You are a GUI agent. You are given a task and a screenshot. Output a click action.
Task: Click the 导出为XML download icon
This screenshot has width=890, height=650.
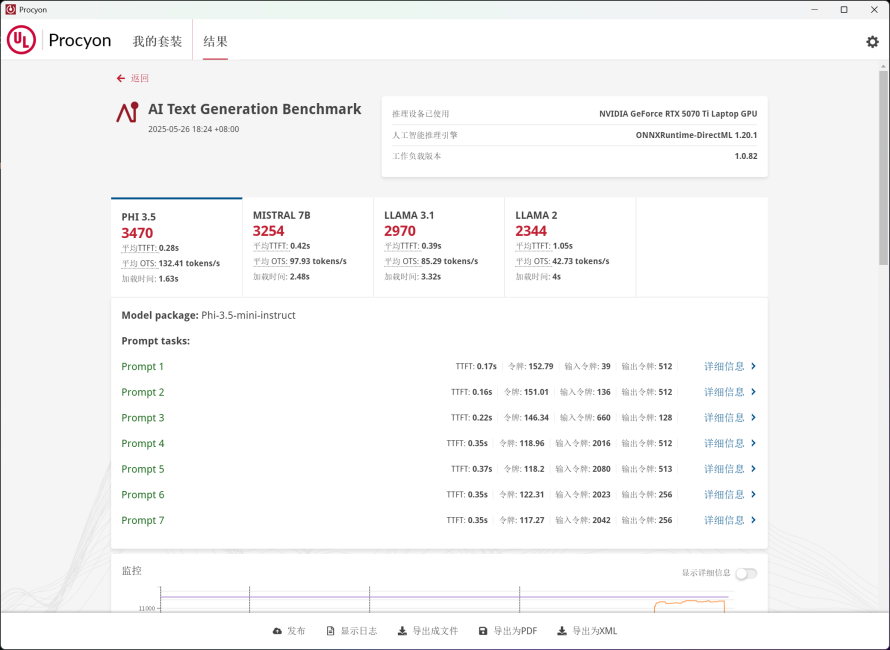(562, 631)
